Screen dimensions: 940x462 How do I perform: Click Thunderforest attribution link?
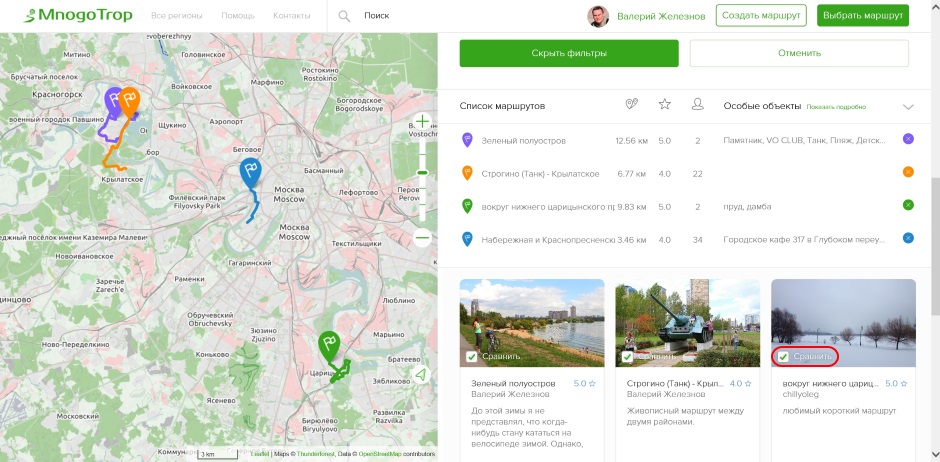317,454
